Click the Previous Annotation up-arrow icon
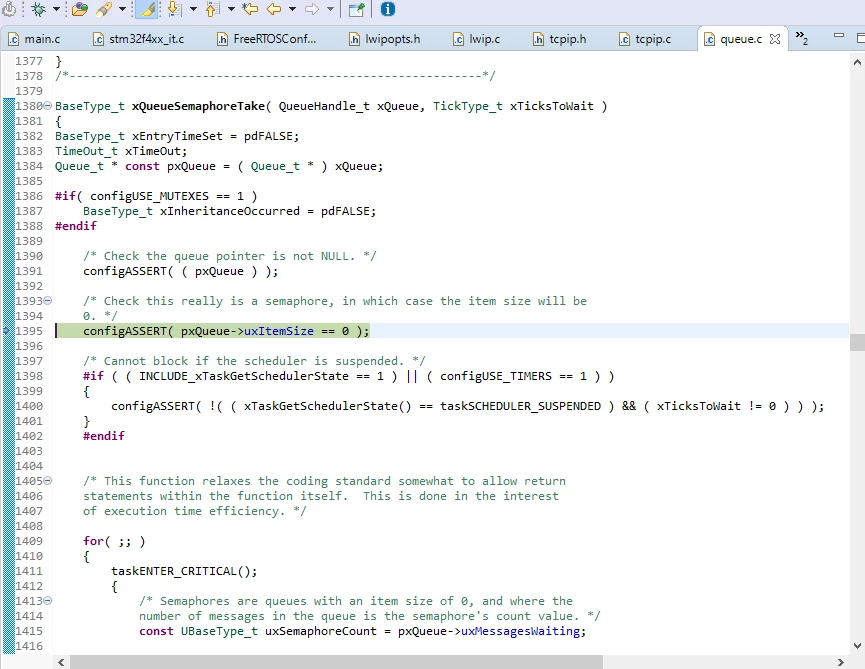This screenshot has height=669, width=865. point(212,9)
